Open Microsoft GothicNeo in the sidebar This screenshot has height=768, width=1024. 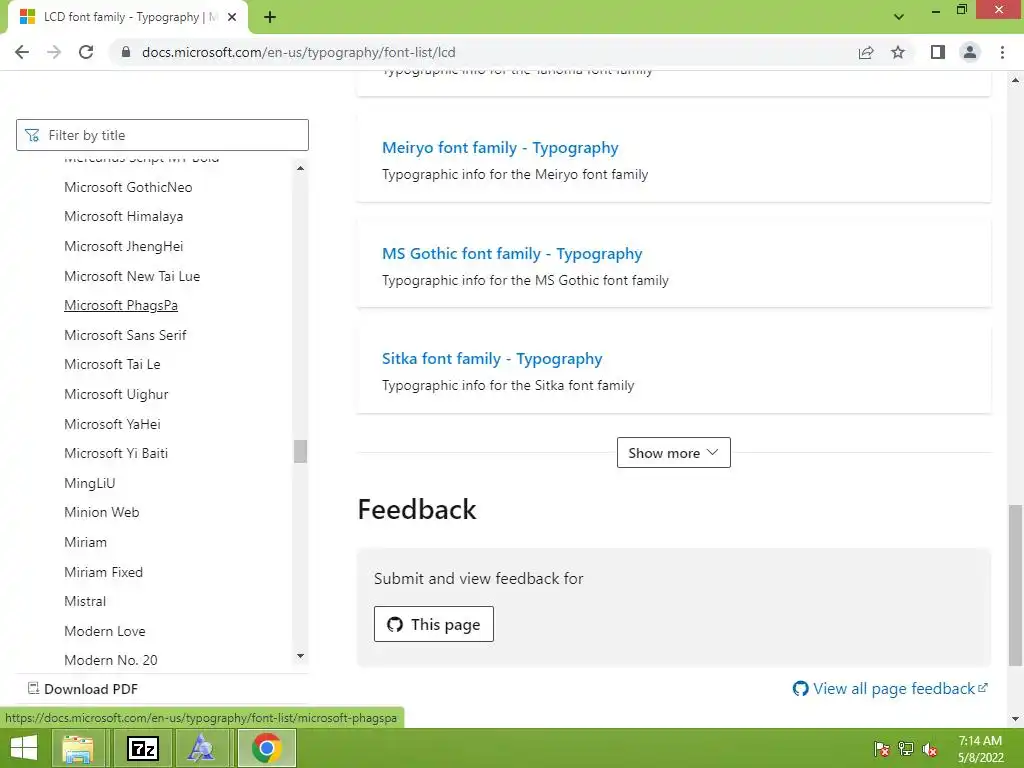point(128,187)
